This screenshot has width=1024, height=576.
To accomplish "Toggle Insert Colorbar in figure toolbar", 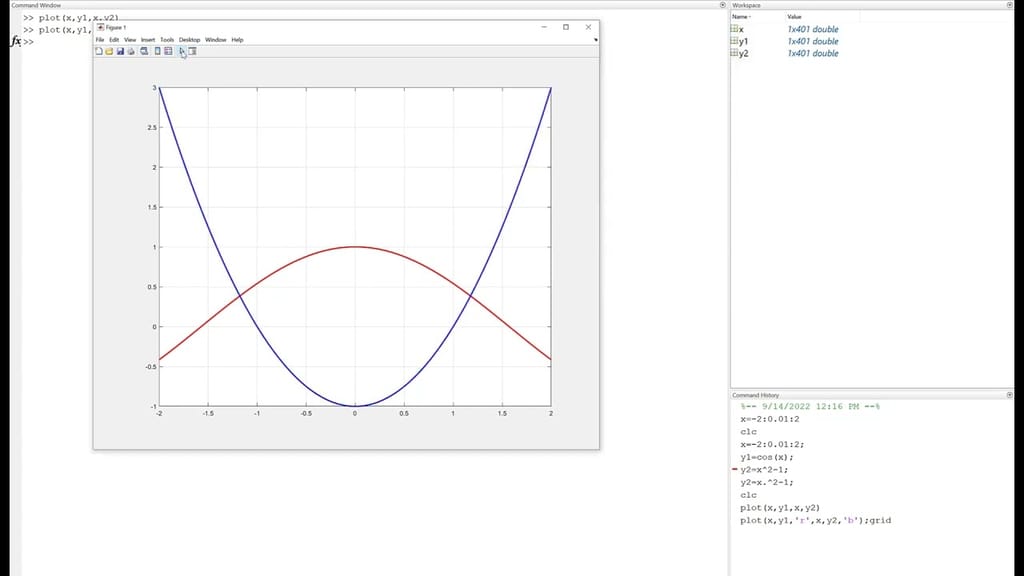I will point(157,51).
